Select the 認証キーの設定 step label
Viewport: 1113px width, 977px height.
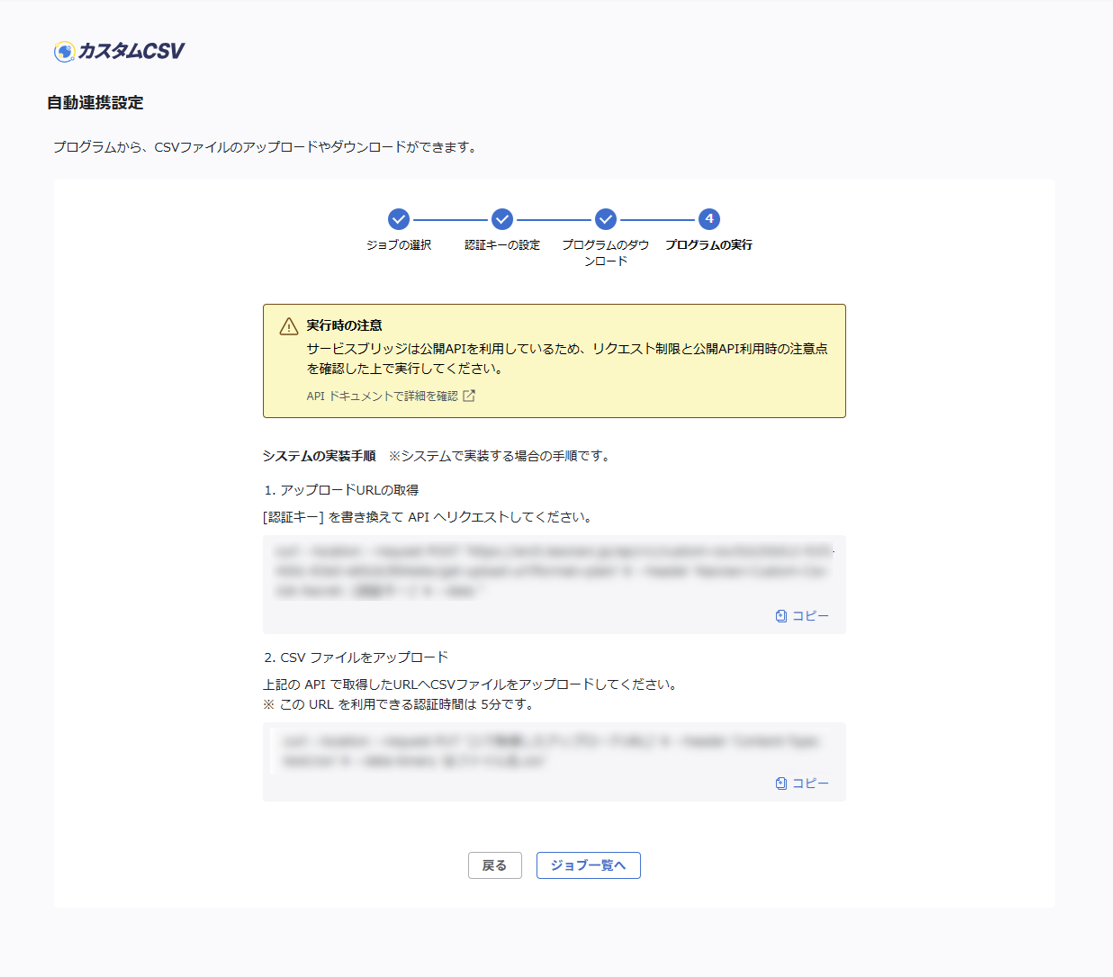click(502, 243)
